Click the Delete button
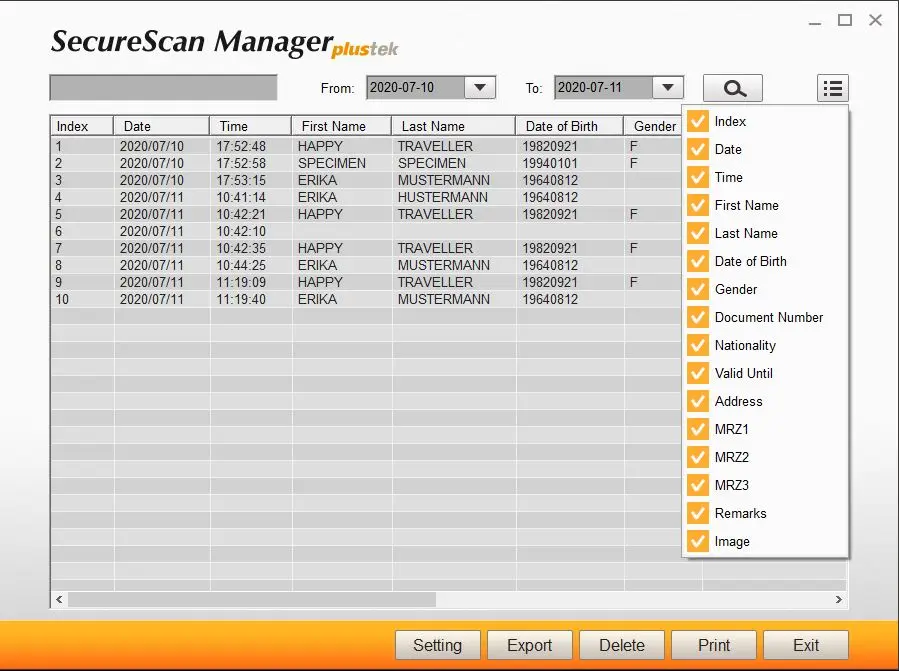Image resolution: width=899 pixels, height=671 pixels. tap(622, 645)
